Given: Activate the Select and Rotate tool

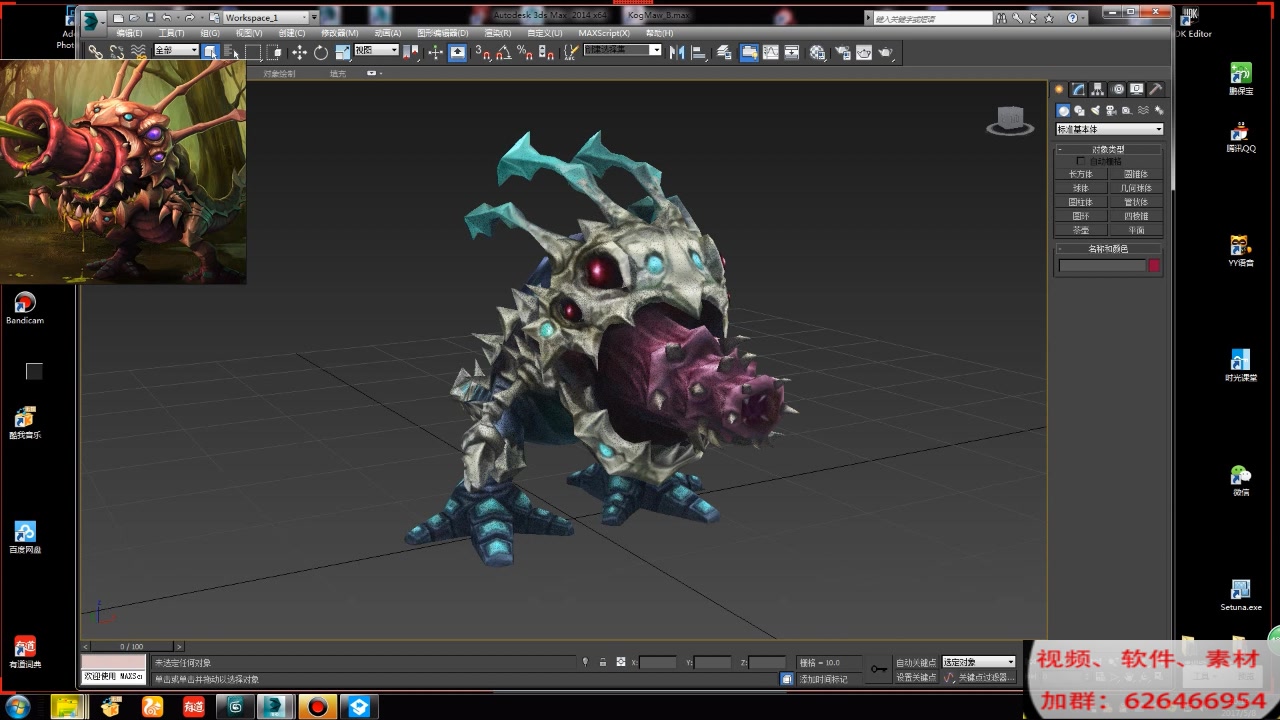Looking at the screenshot, I should [321, 52].
